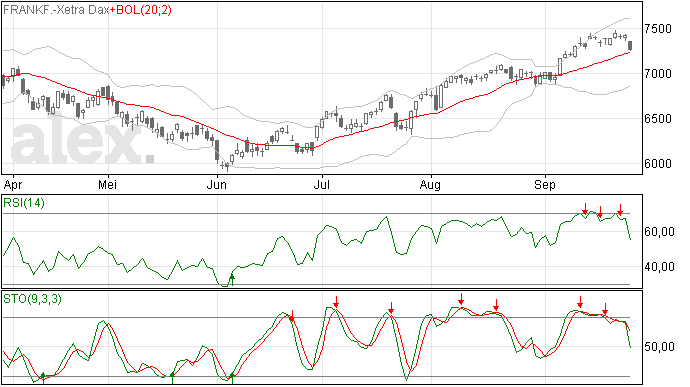Screen dimensions: 690x387
Task: Click the 60,00 RSI axis value
Action: (659, 232)
